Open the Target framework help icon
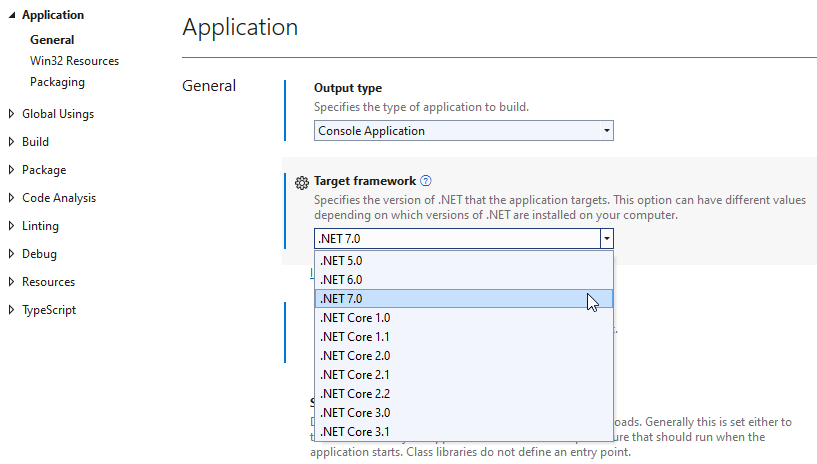The height and width of the screenshot is (464, 817). (426, 181)
